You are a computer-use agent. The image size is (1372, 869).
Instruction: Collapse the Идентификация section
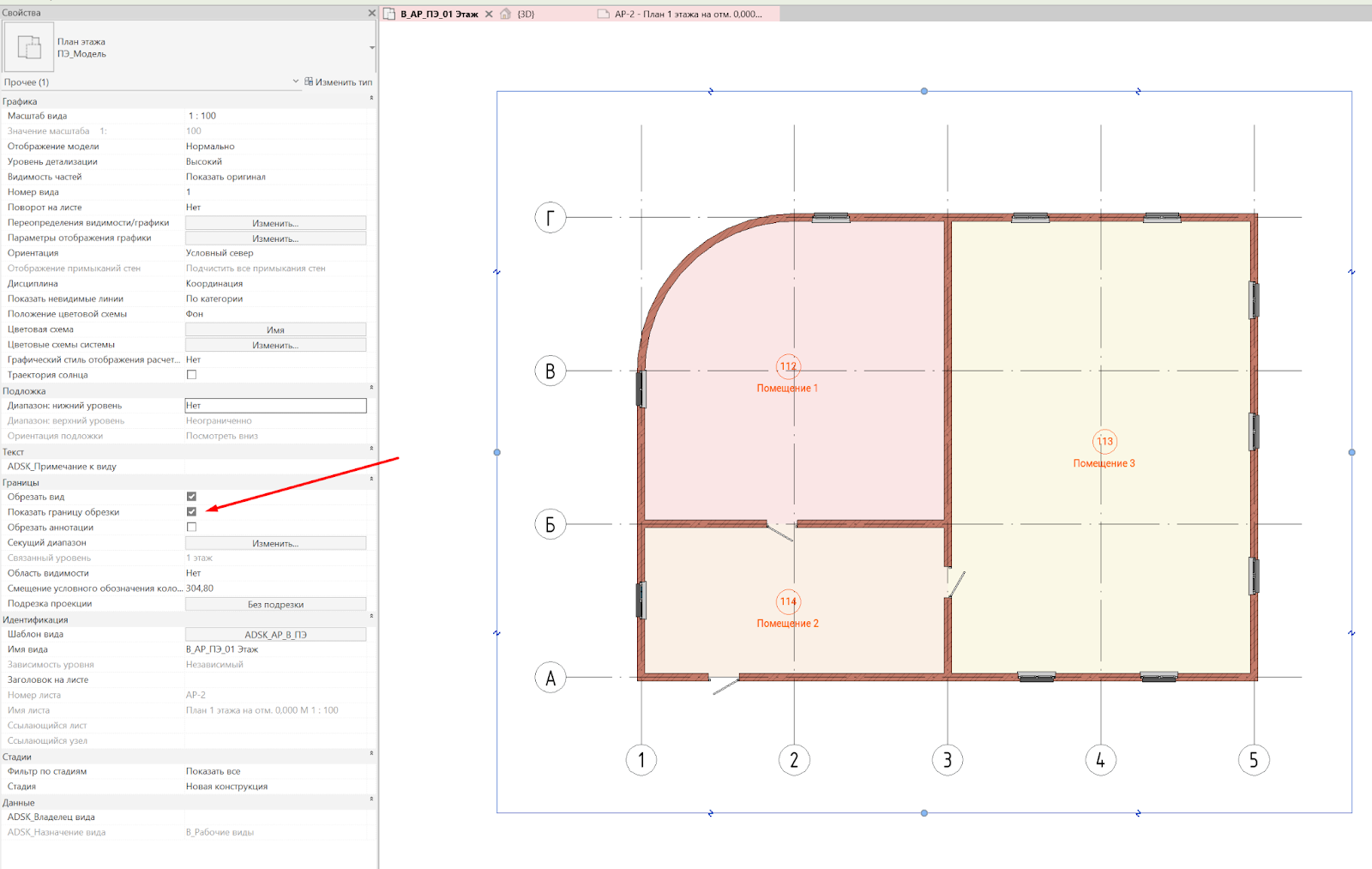click(371, 616)
